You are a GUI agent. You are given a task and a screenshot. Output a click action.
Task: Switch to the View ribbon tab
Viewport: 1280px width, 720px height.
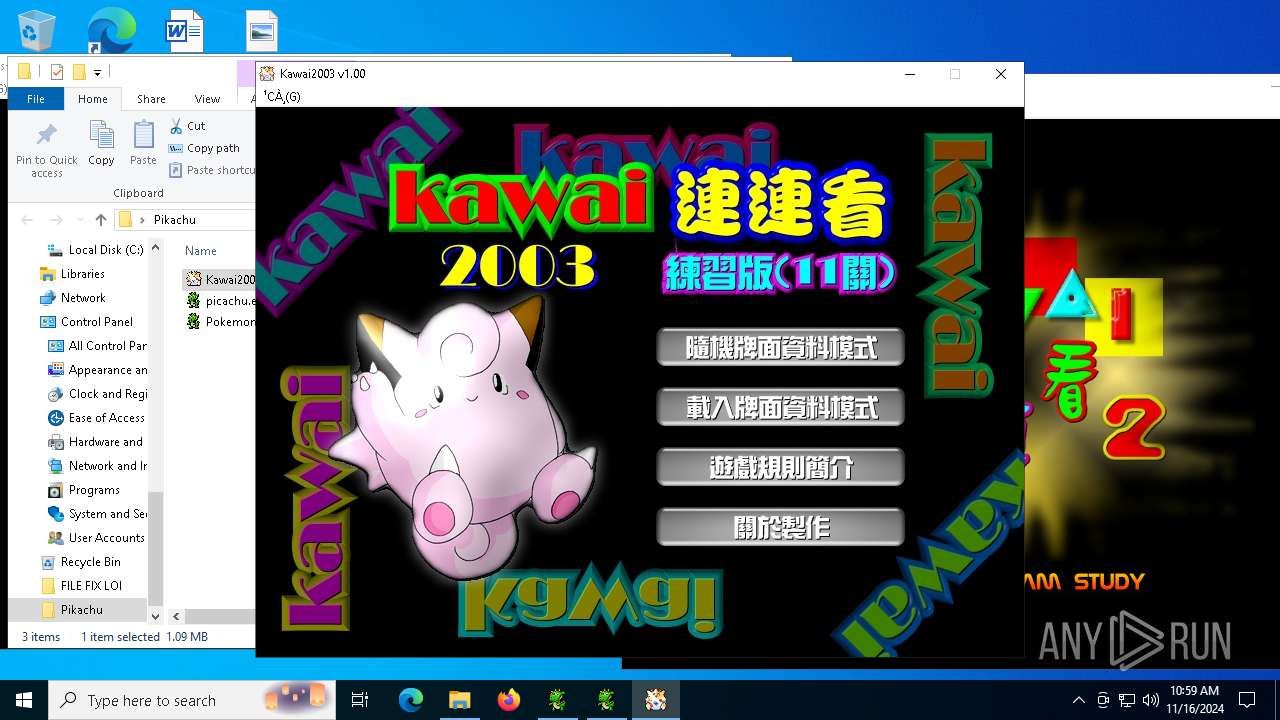pos(207,99)
